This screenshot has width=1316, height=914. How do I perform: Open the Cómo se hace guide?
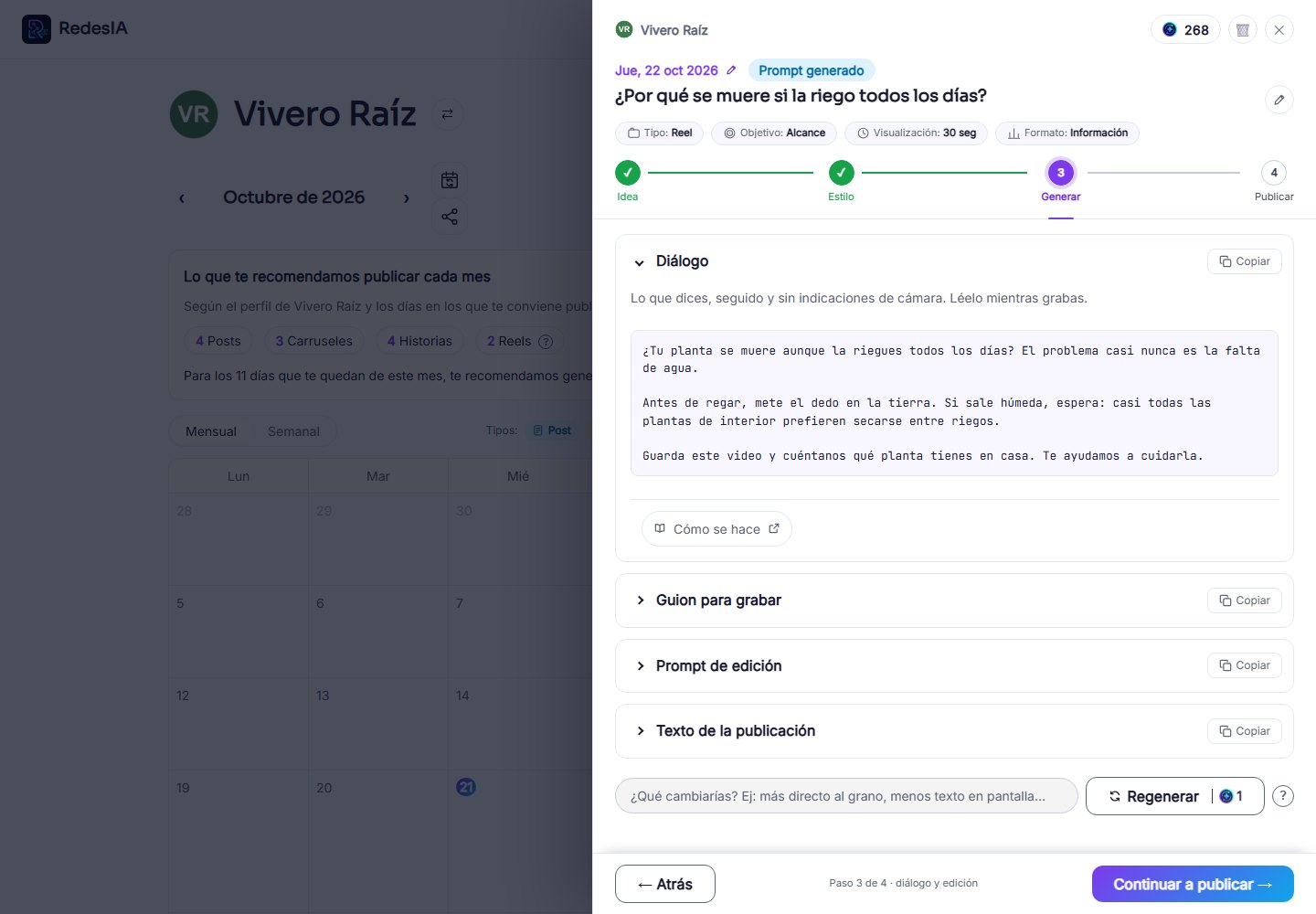[716, 529]
